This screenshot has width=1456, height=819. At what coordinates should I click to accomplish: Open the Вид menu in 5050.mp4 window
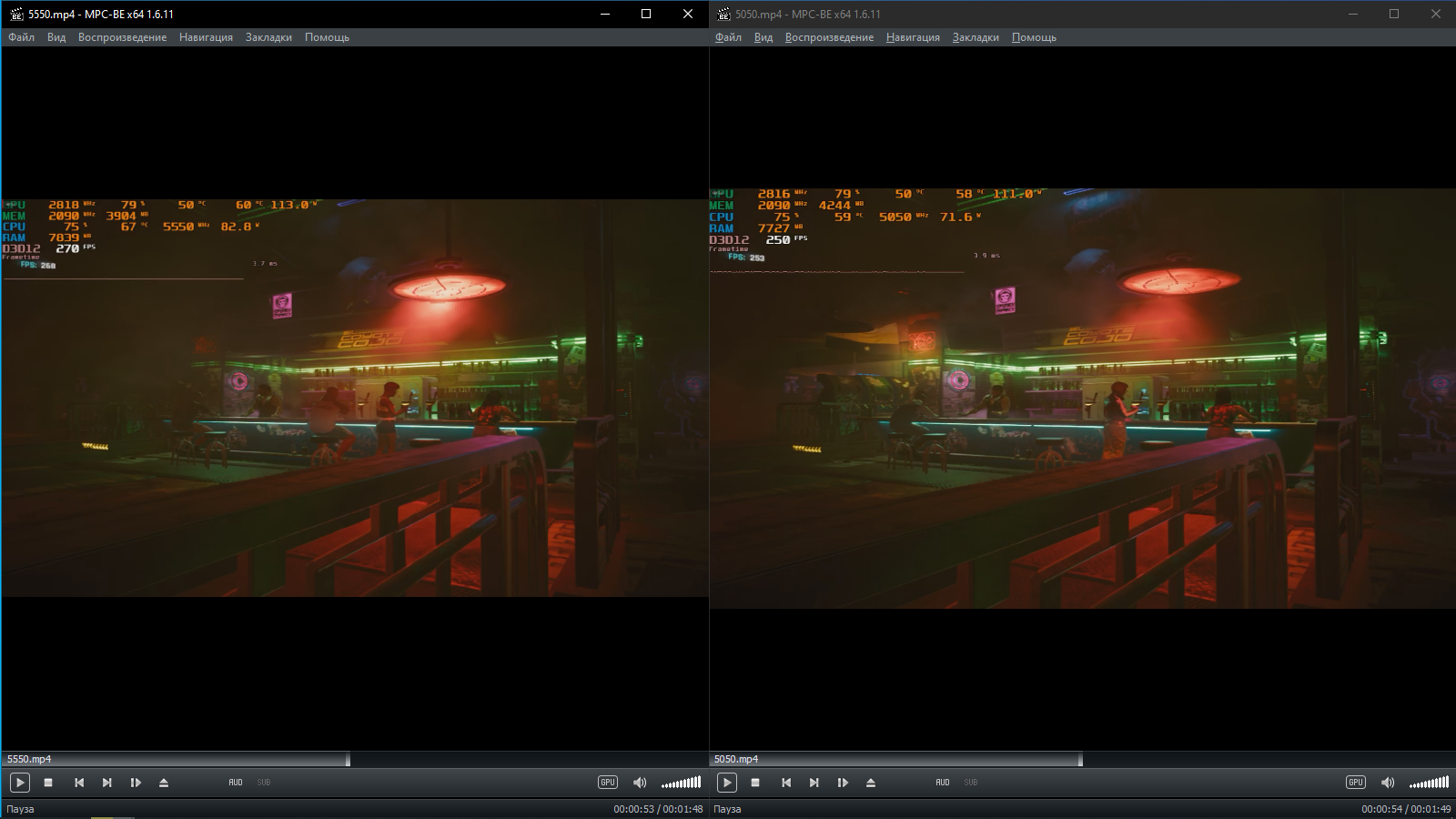pos(763,37)
